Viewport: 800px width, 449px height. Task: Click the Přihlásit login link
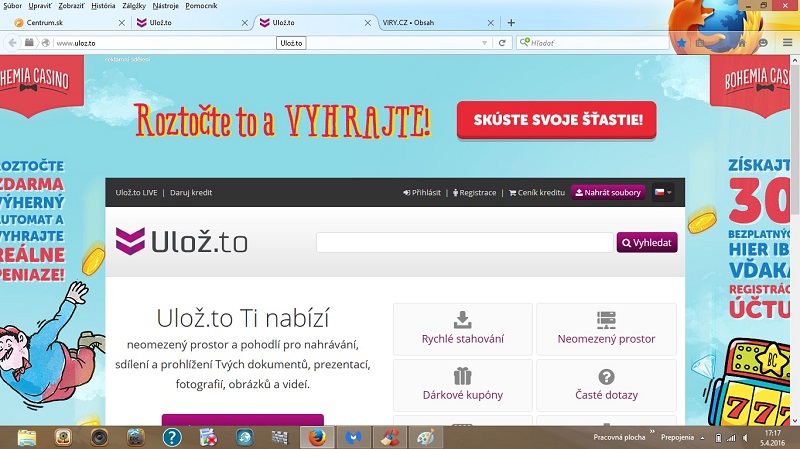tap(422, 192)
